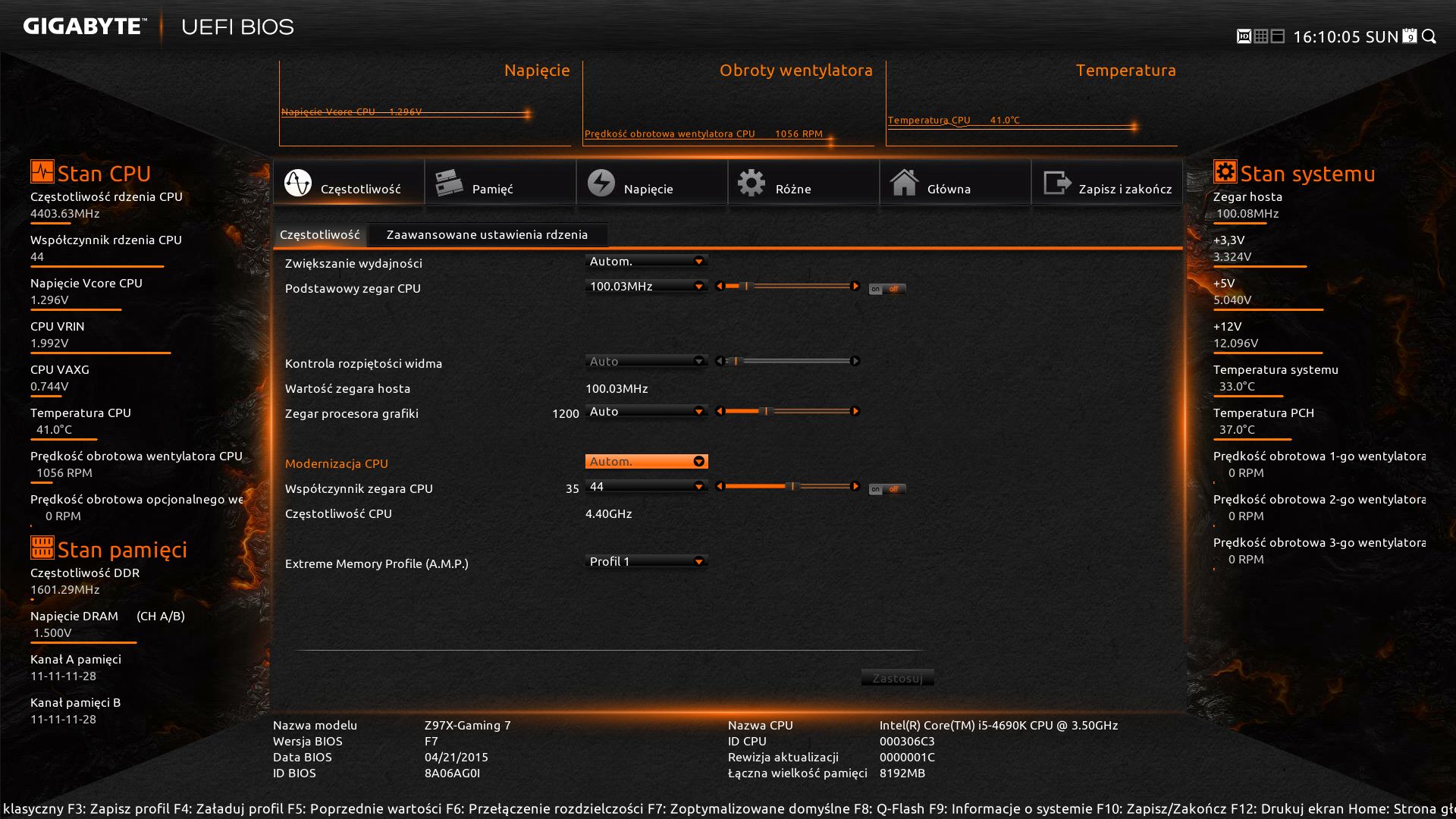Click right arrow of Kontrola rozpiętości widma slider
The height and width of the screenshot is (819, 1456).
tap(855, 362)
